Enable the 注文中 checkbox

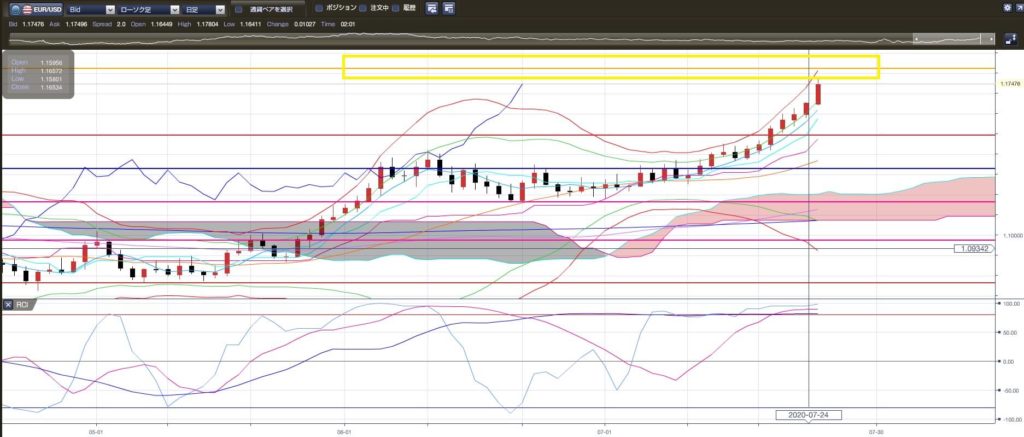point(363,8)
